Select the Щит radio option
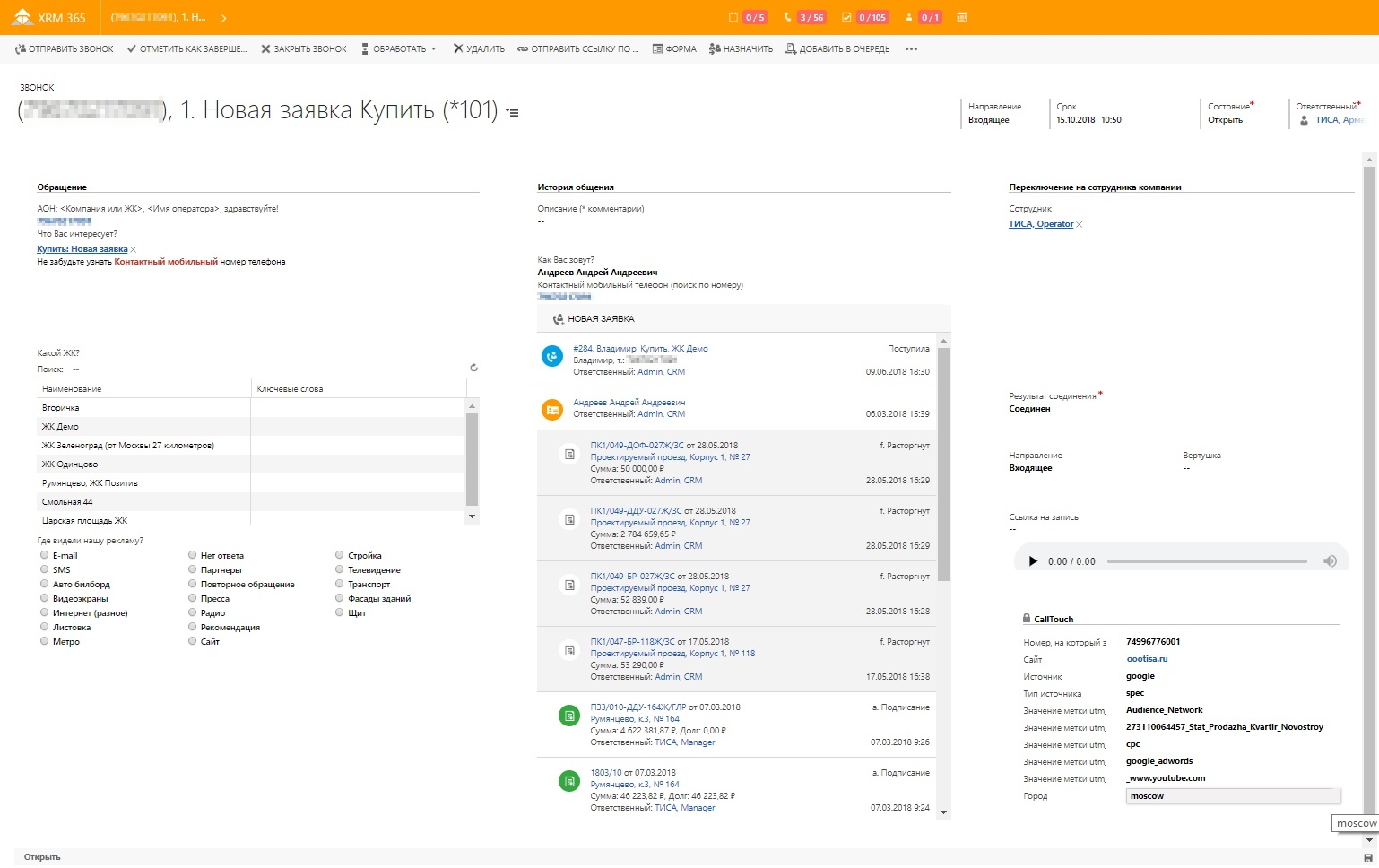 pos(340,612)
